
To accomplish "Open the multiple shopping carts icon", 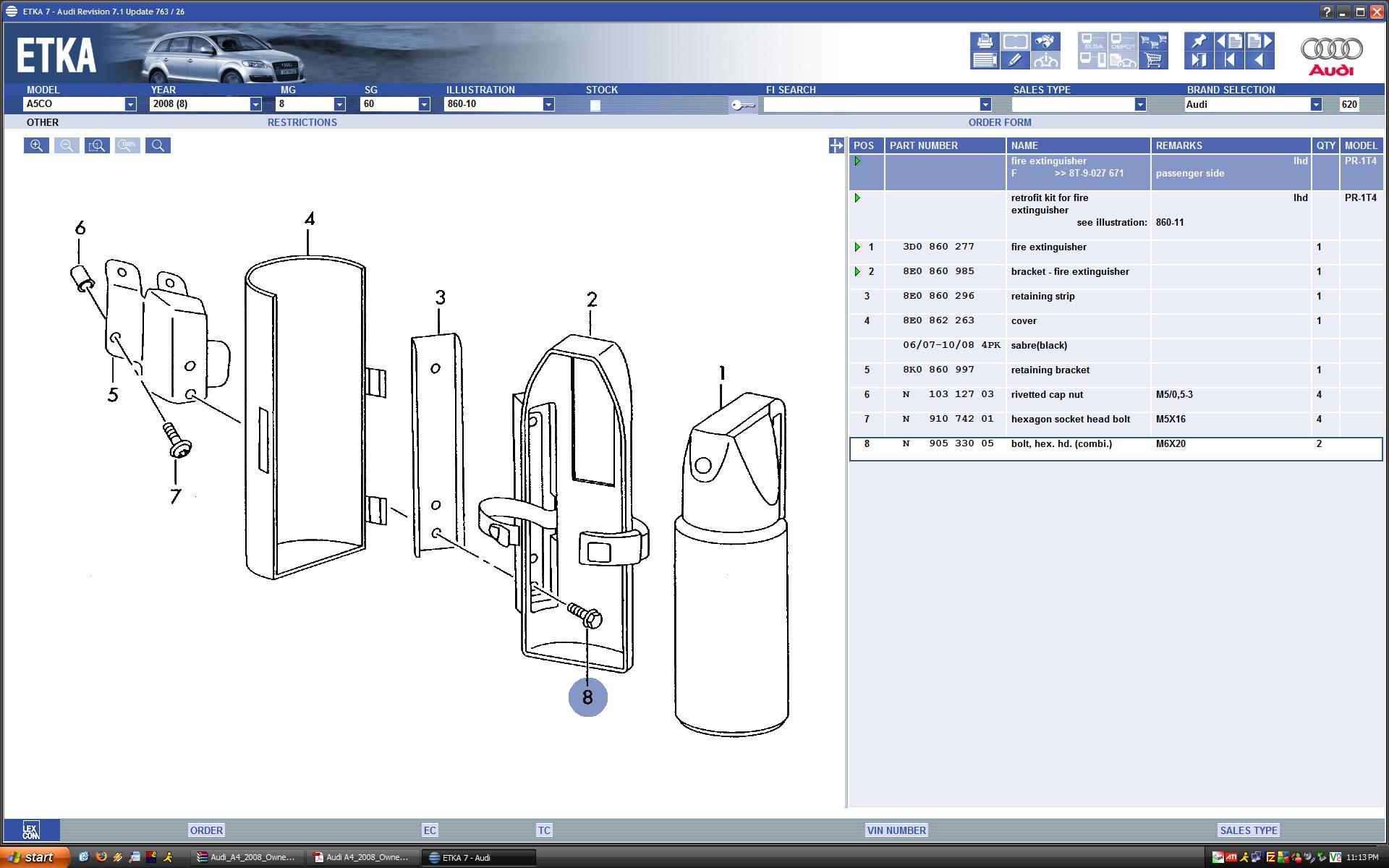I will [1153, 41].
